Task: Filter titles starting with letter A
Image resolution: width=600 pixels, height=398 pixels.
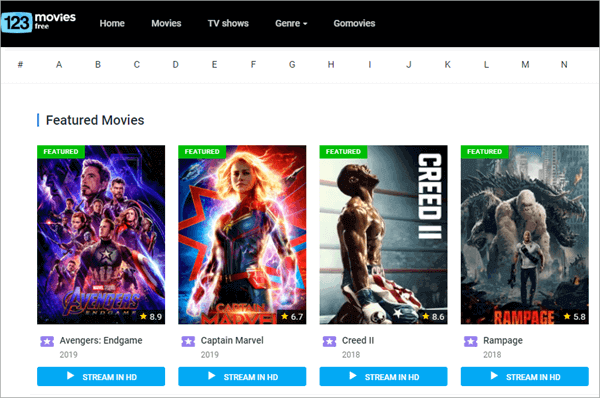Action: [x=59, y=64]
